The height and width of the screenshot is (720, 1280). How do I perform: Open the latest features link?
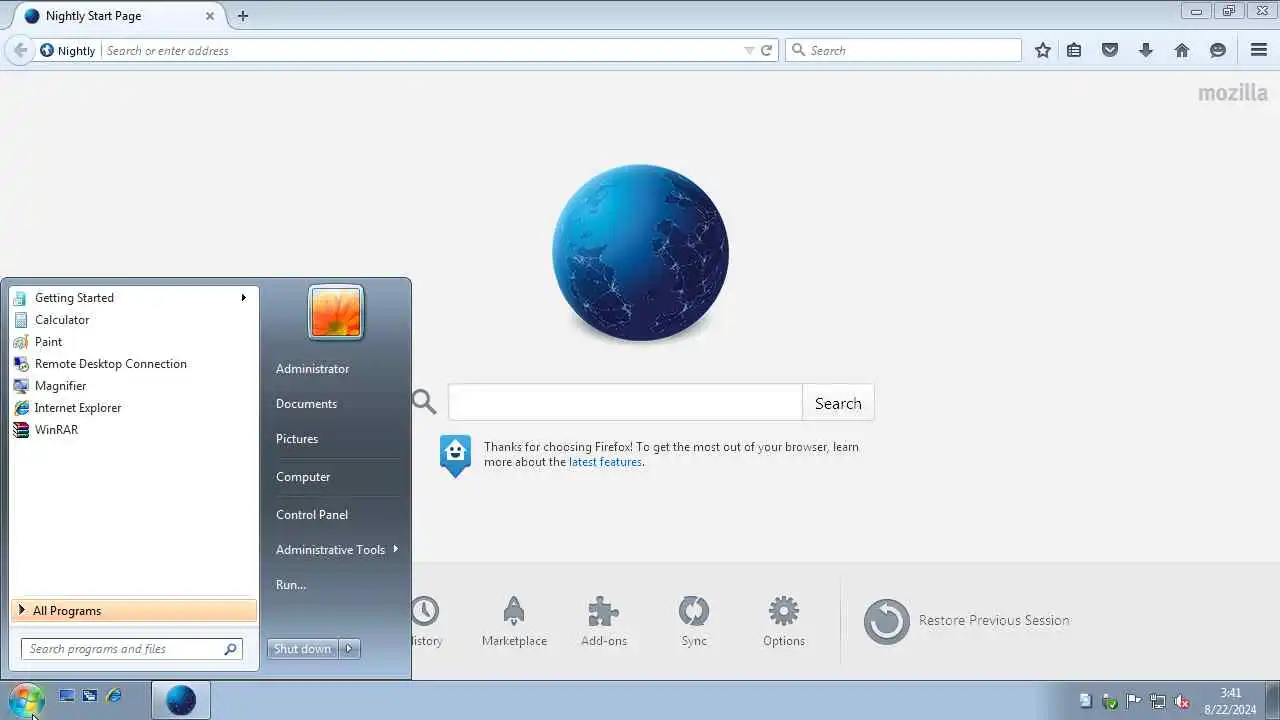click(605, 462)
